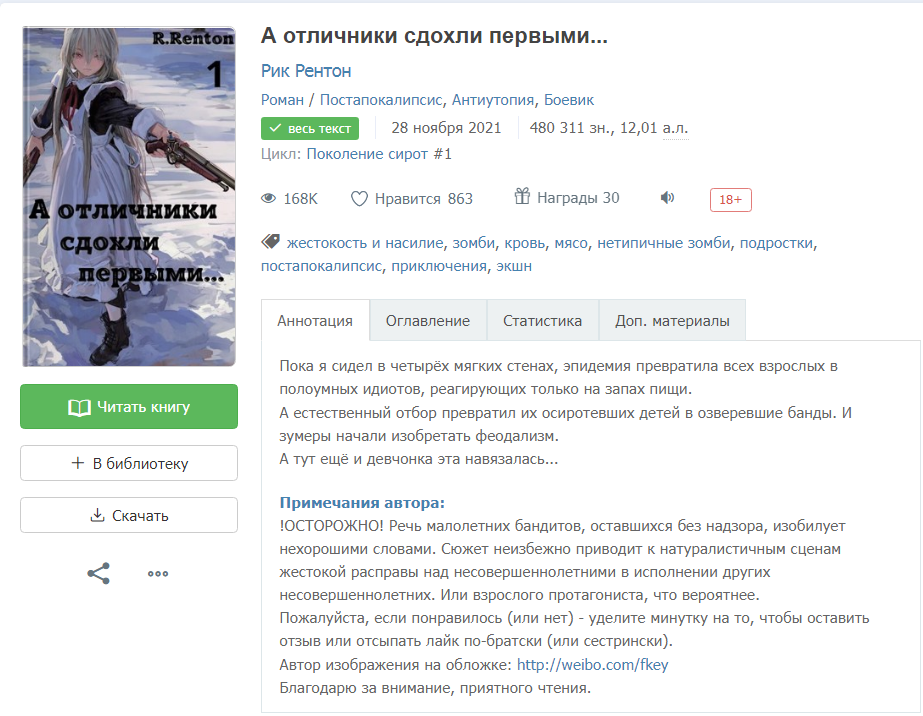Open the Постапокалипсис genre link
Screen dimensions: 923x716
381,100
